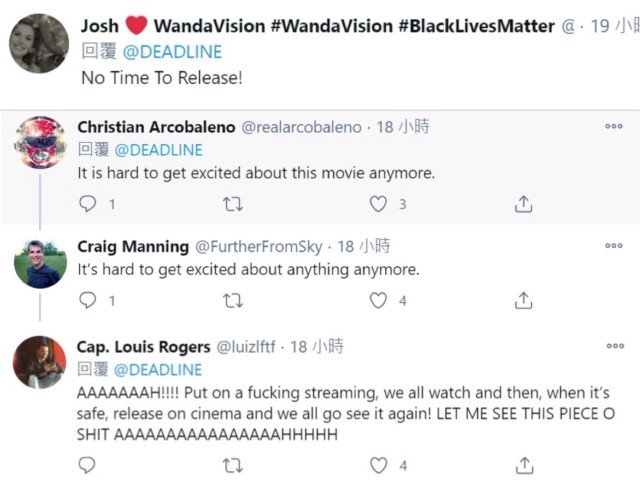The image size is (640, 481).
Task: Retweet Christian Arcobaleno's tweet
Action: coord(232,204)
